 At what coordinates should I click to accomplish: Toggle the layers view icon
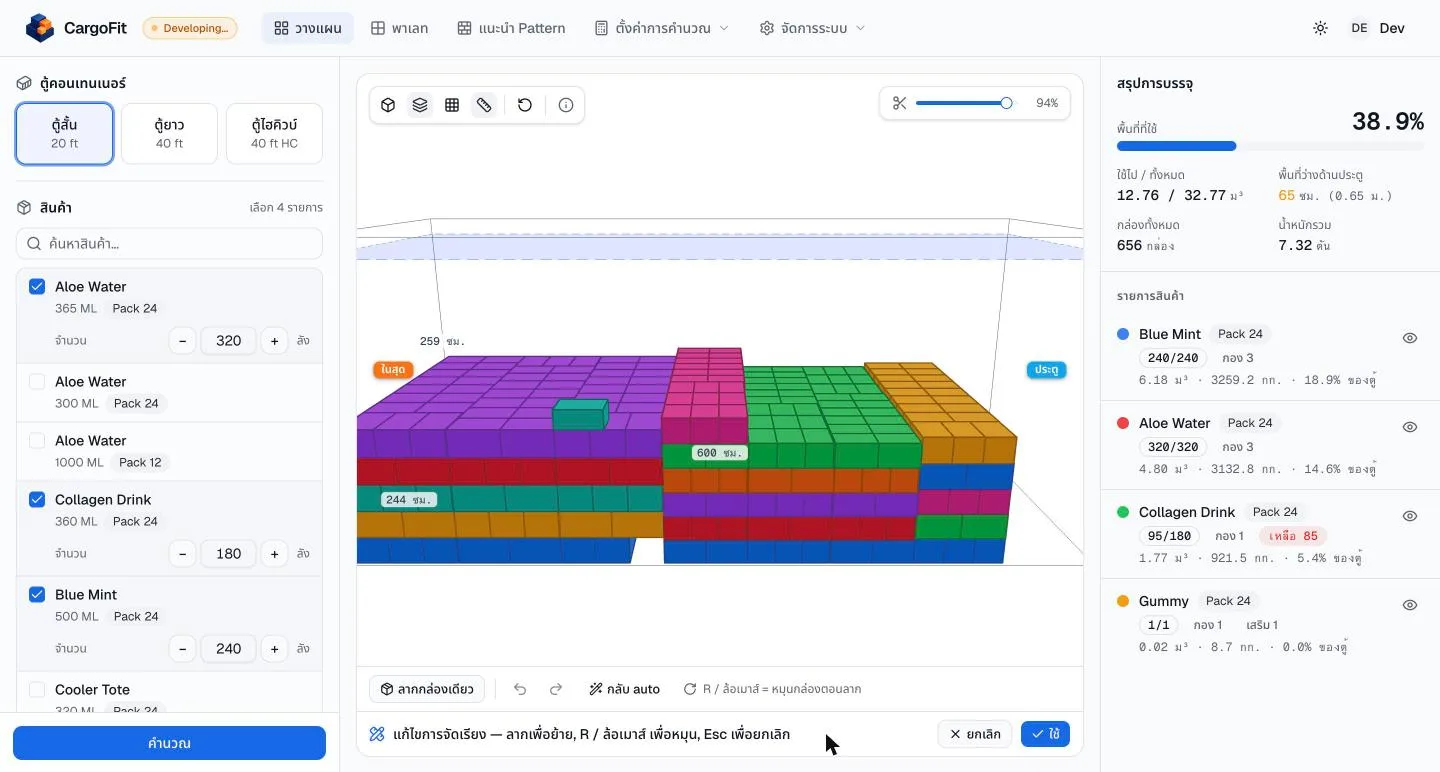pyautogui.click(x=420, y=105)
